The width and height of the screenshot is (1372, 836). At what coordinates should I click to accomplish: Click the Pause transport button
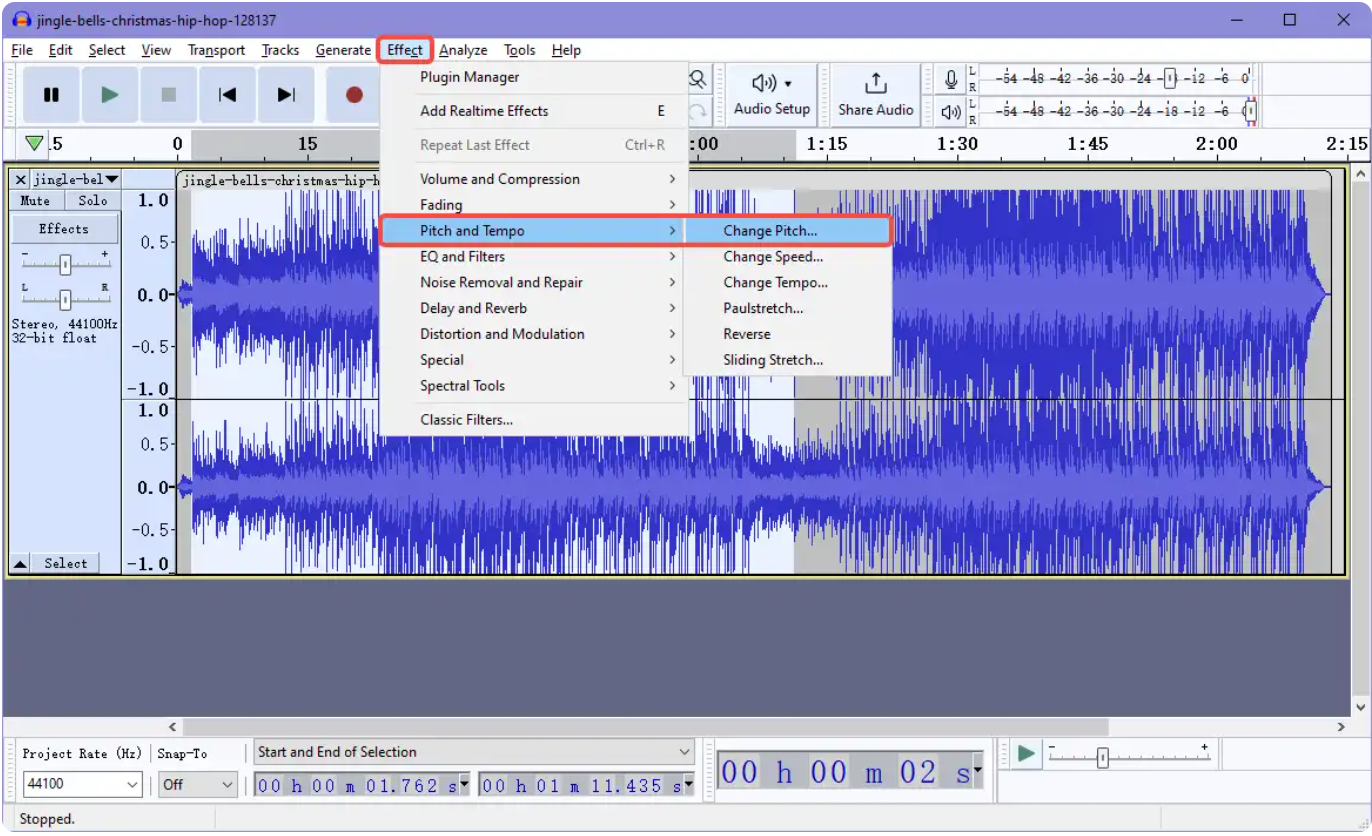click(51, 95)
